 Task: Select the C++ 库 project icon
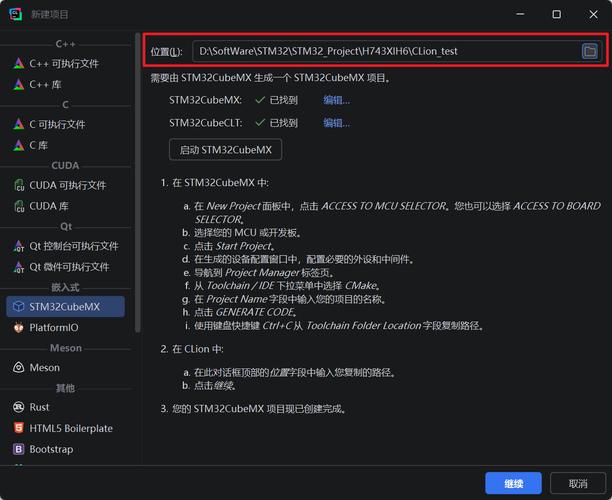pyautogui.click(x=18, y=84)
